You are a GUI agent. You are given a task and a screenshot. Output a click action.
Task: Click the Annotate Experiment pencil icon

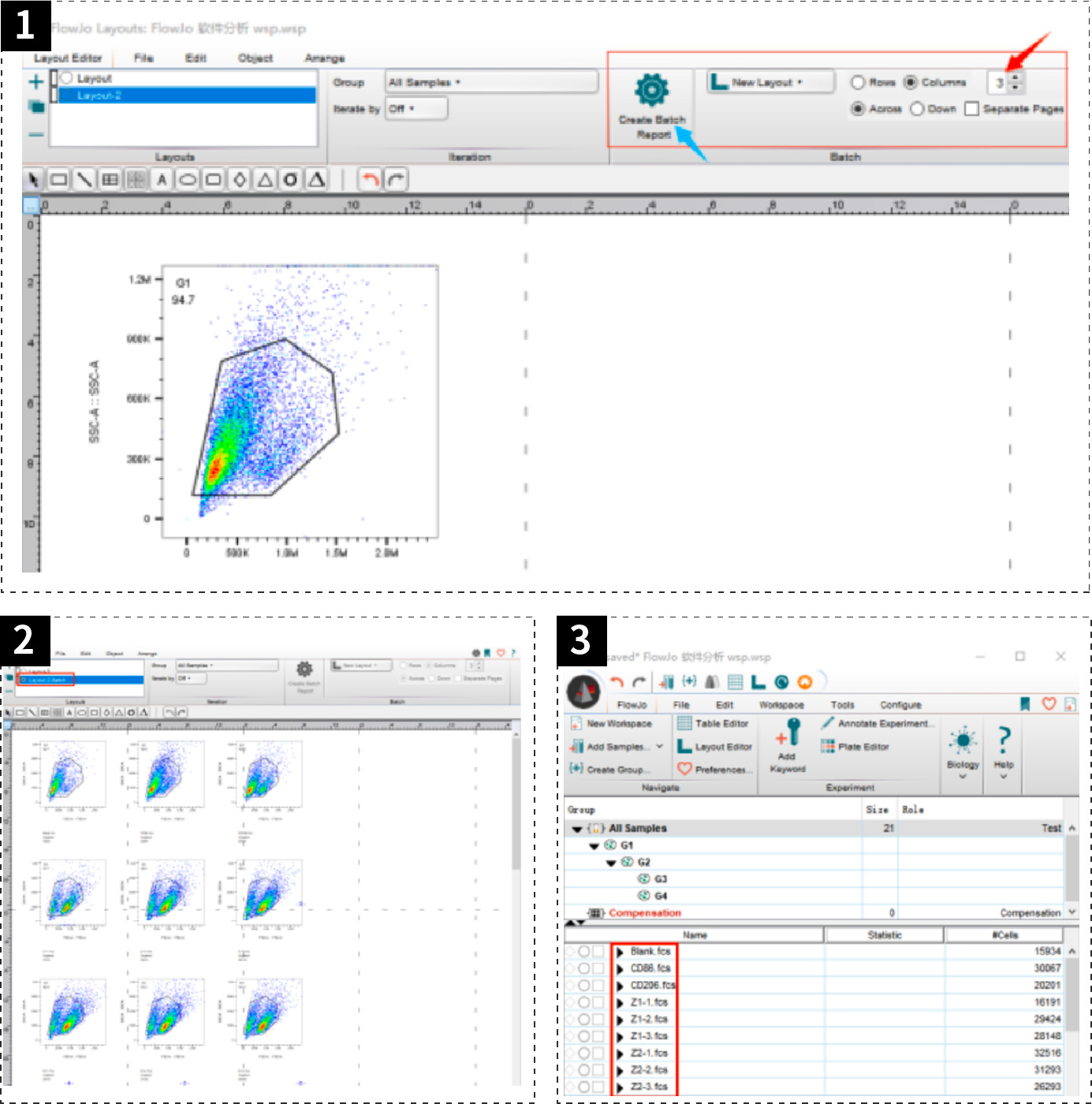coord(827,722)
